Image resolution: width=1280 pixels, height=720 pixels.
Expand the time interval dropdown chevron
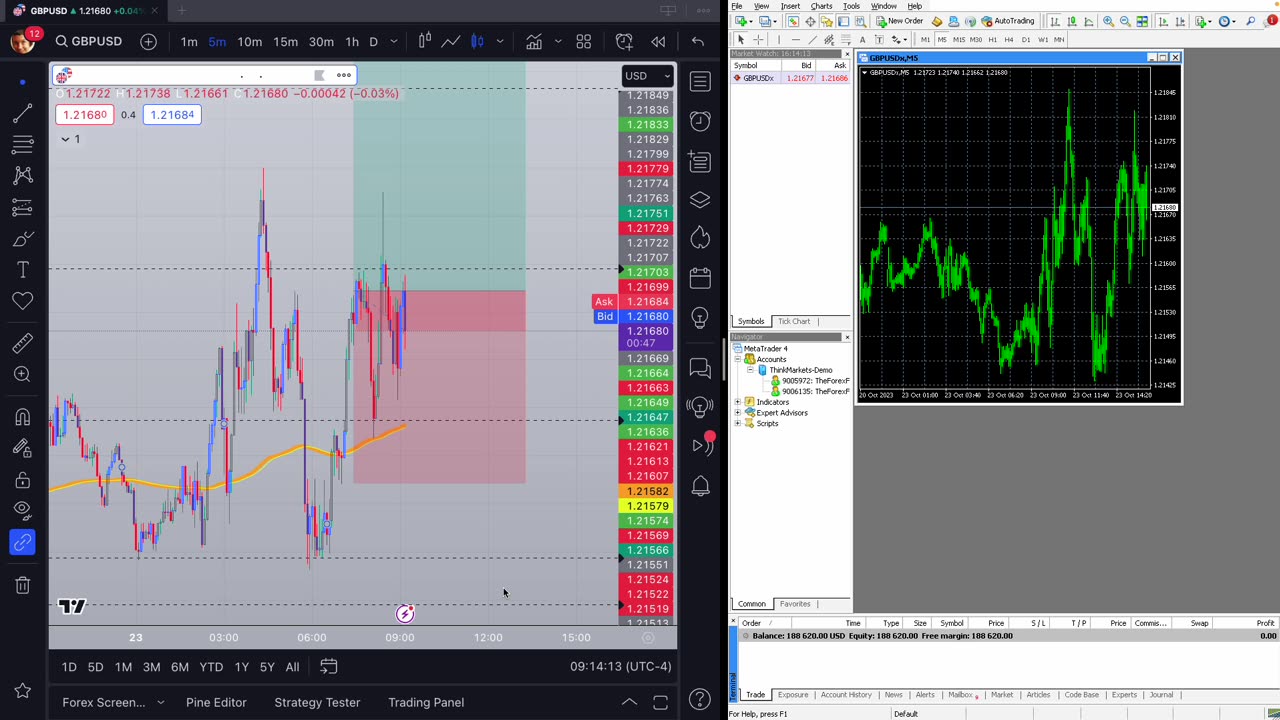tap(394, 41)
